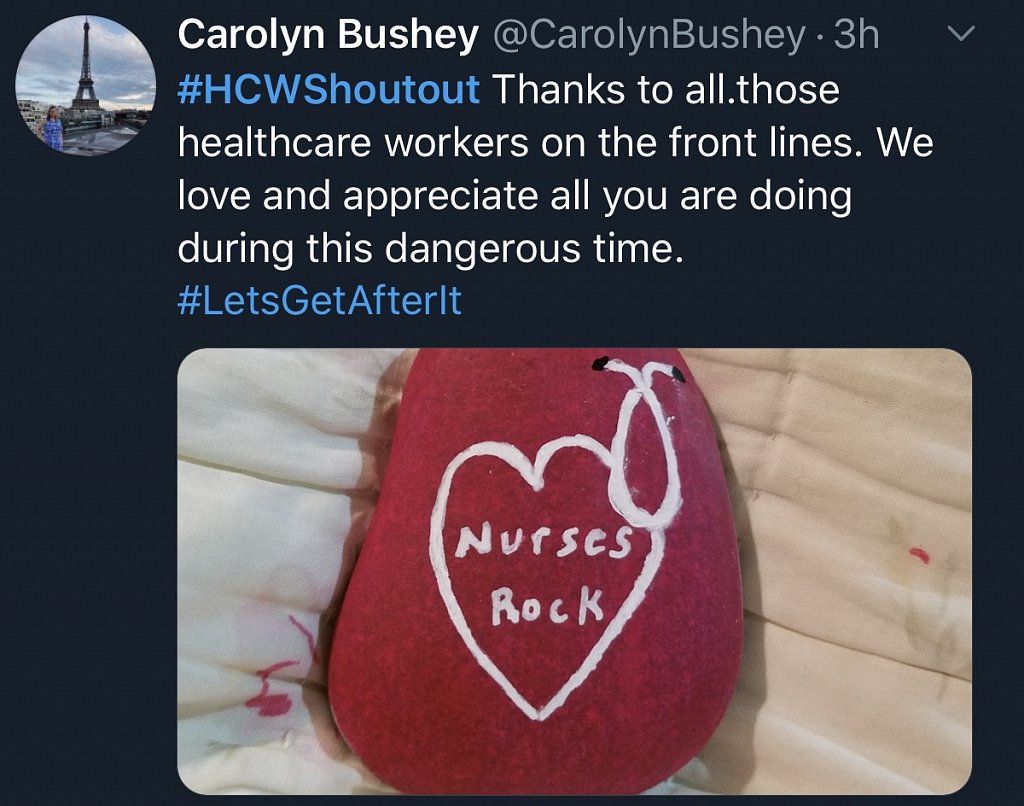The height and width of the screenshot is (806, 1024).
Task: Click the text 'Thanks to all.those'
Action: (x=665, y=89)
